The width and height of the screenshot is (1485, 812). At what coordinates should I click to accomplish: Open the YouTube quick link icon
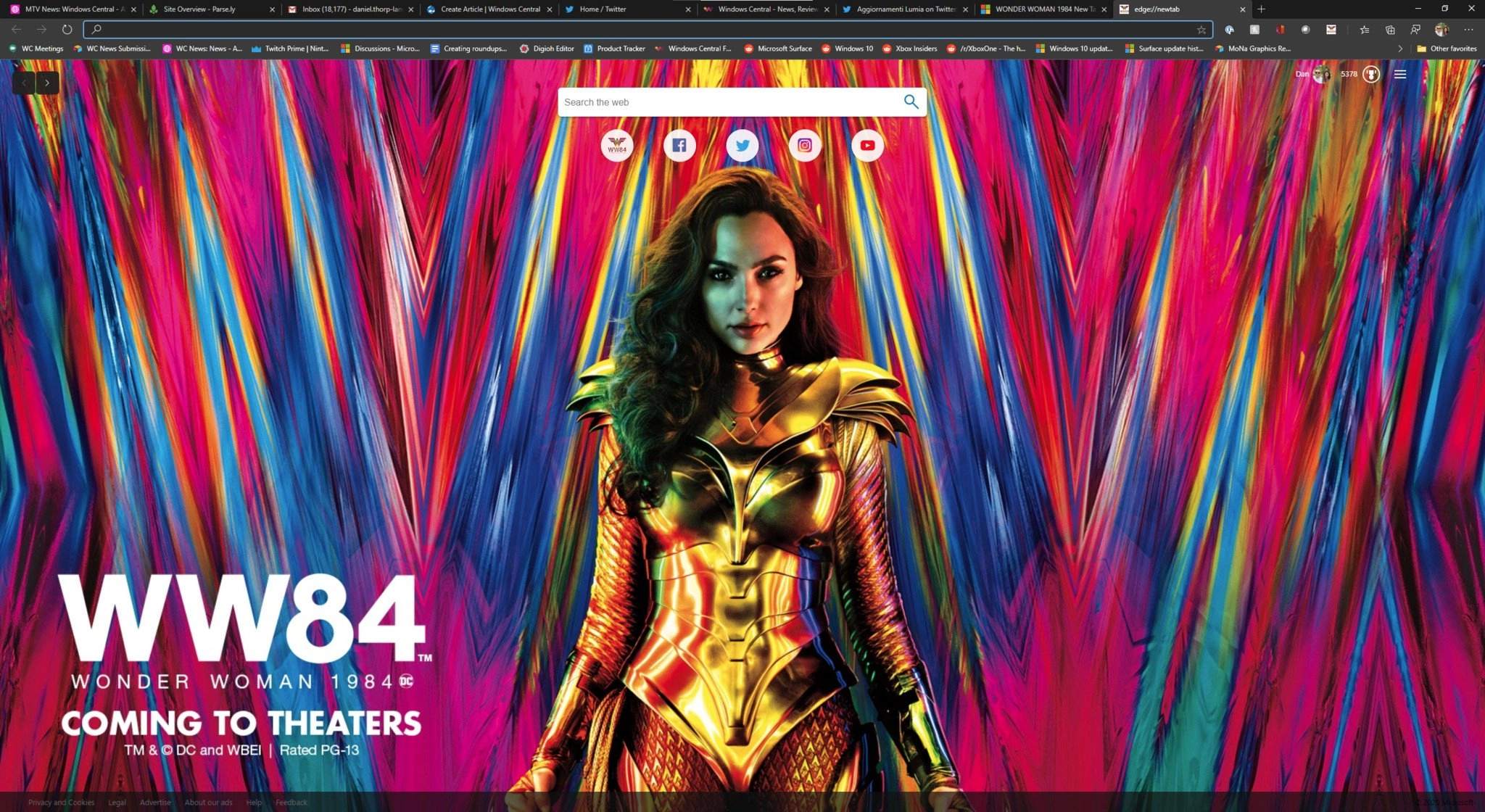867,146
